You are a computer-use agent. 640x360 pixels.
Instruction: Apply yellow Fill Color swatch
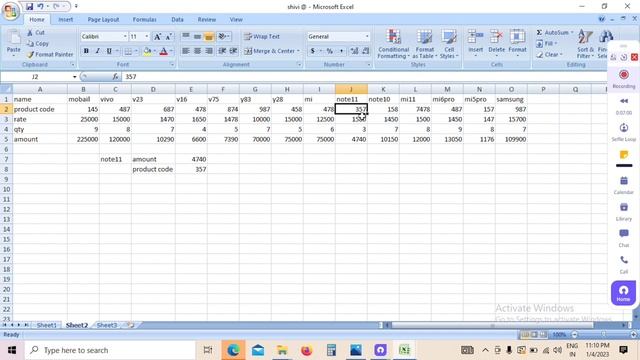coord(147,51)
